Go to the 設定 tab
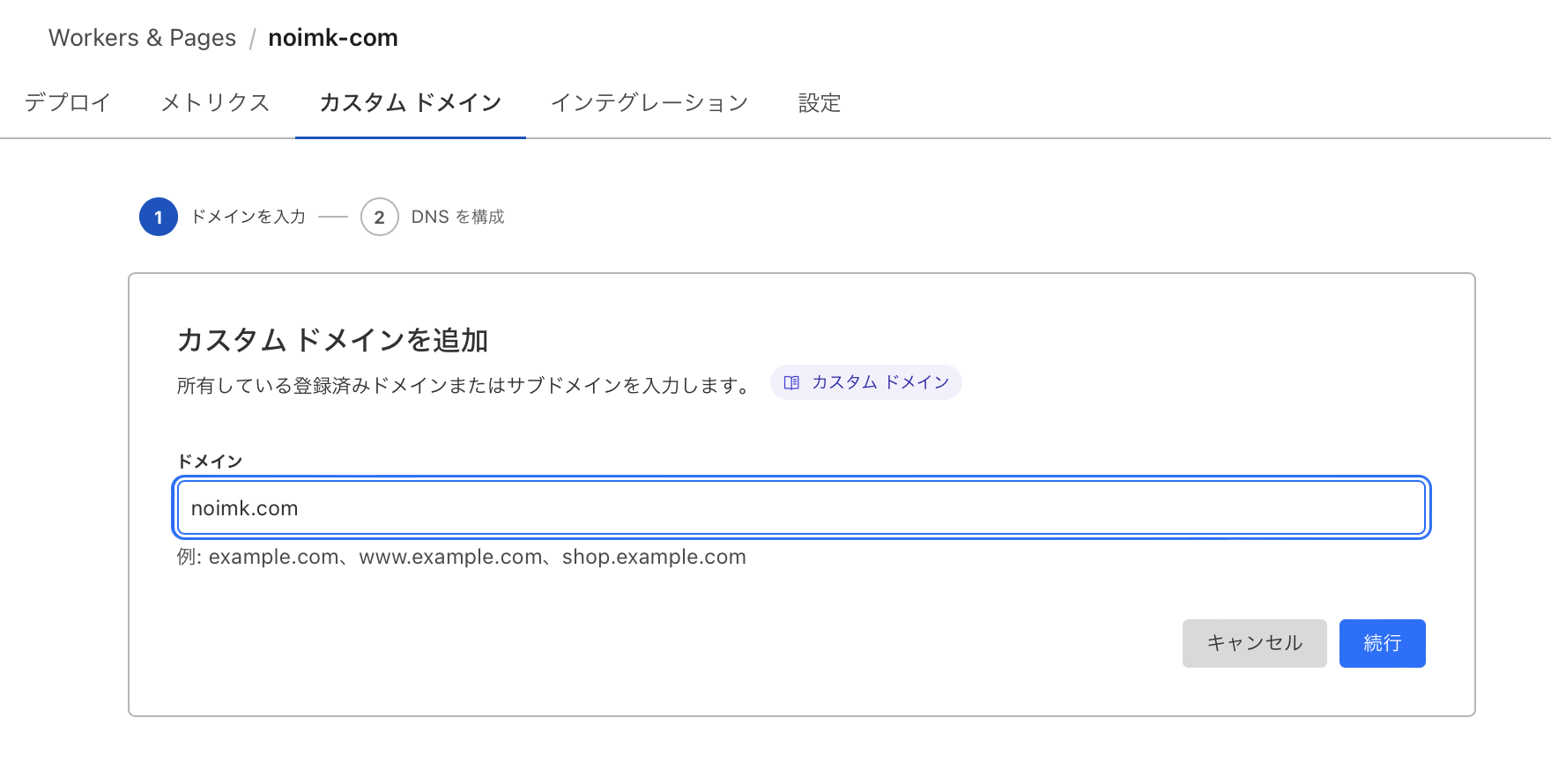1551x784 pixels. [x=820, y=103]
